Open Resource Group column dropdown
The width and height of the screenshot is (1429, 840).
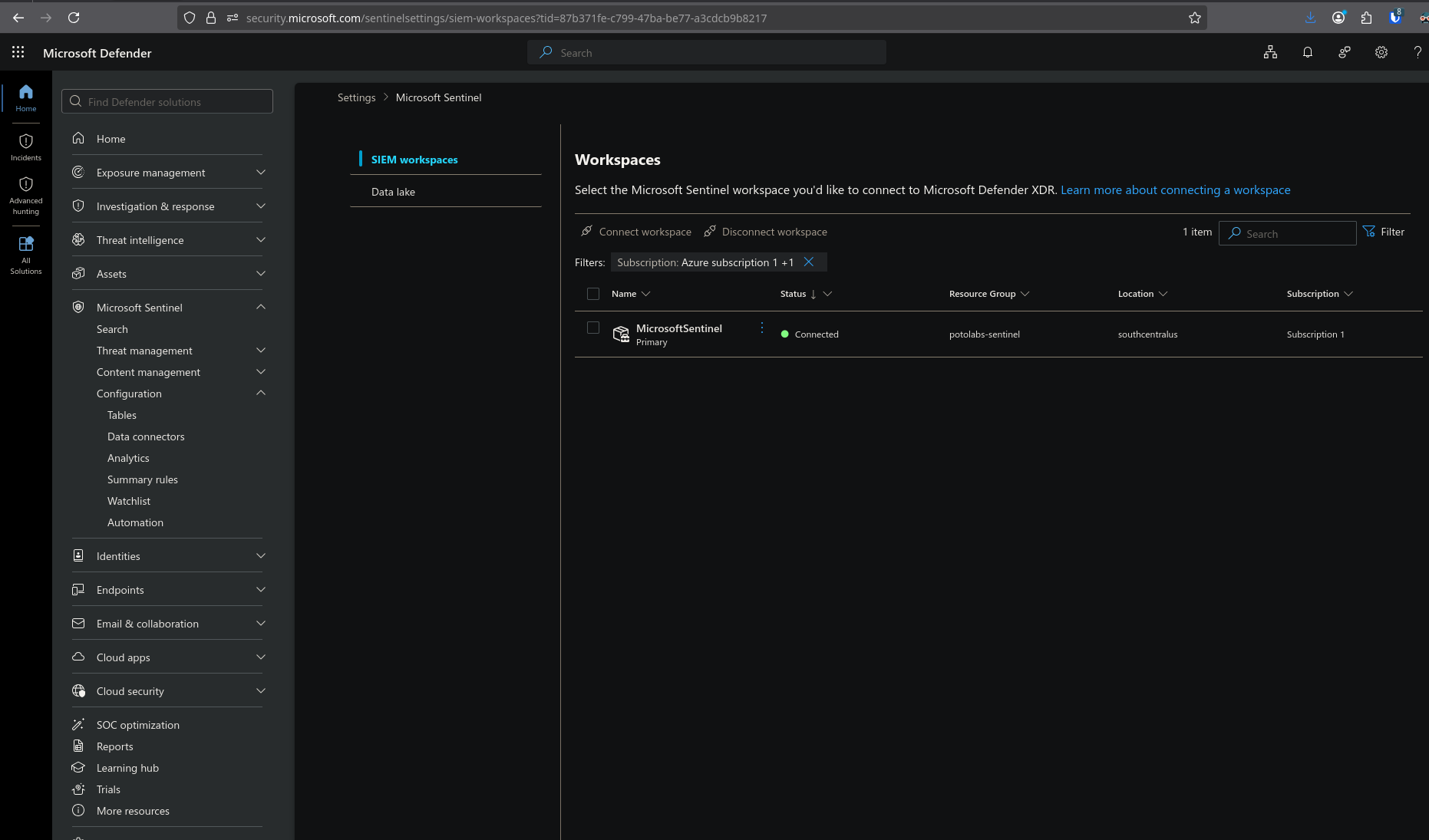pyautogui.click(x=1025, y=294)
